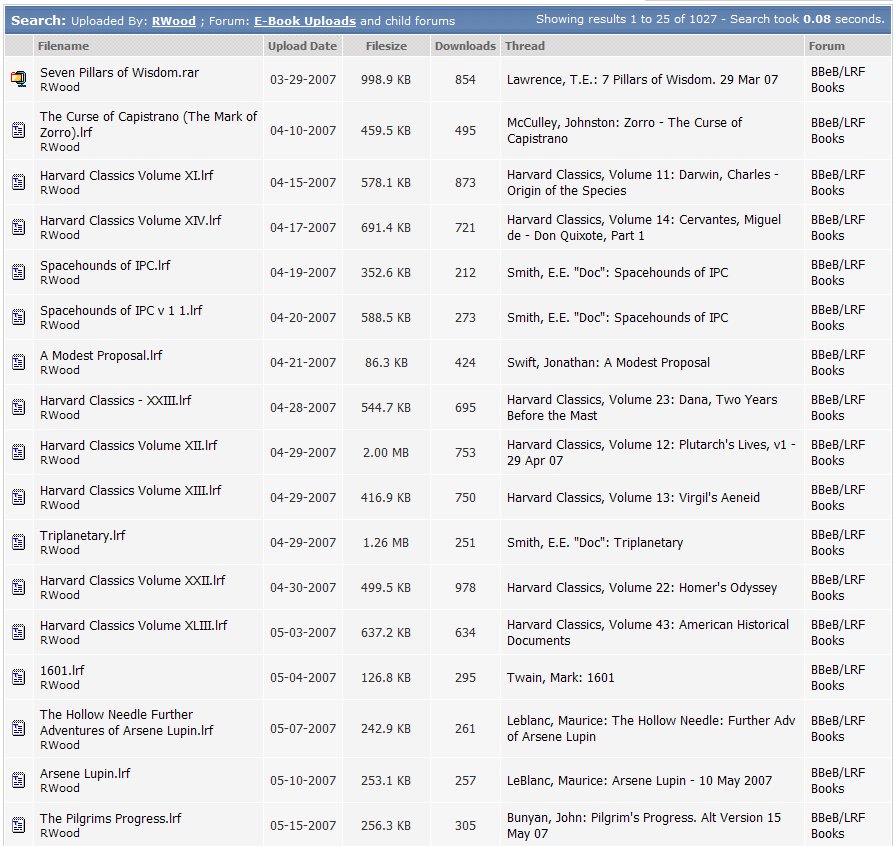Click the file icon for Harvard Classics Volume XIII.lrf
This screenshot has height=846, width=894.
click(x=19, y=498)
